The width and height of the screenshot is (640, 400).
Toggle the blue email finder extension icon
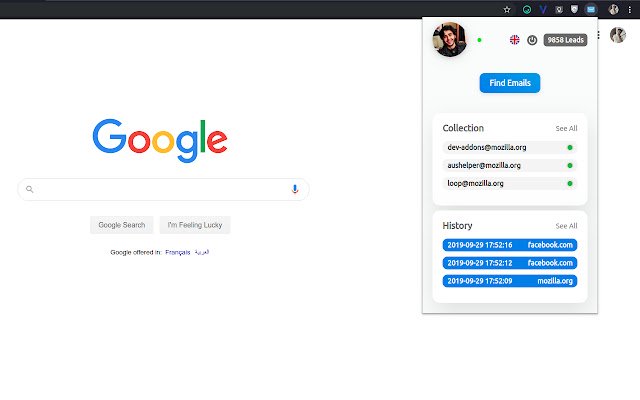[x=591, y=9]
